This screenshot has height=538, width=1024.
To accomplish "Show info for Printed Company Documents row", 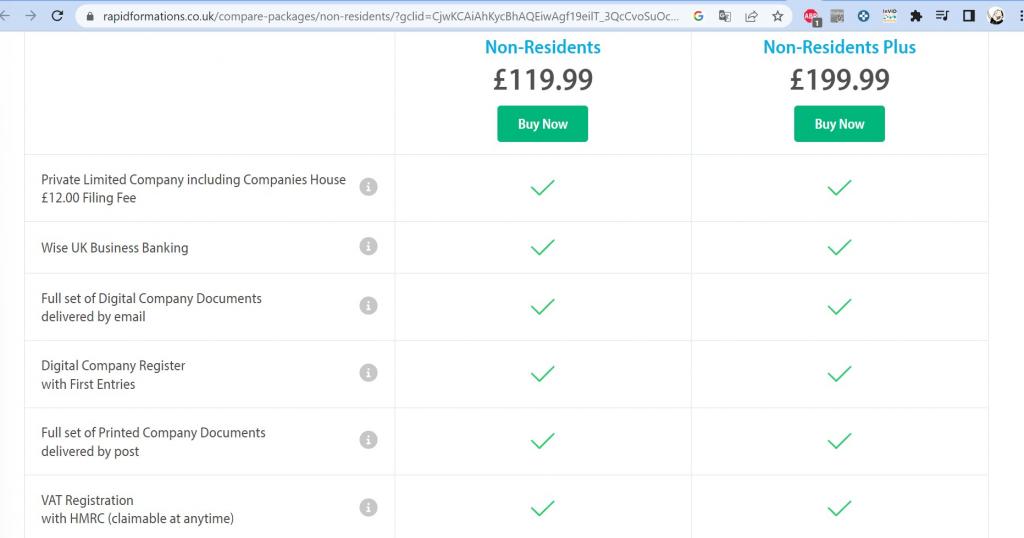I will click(368, 441).
